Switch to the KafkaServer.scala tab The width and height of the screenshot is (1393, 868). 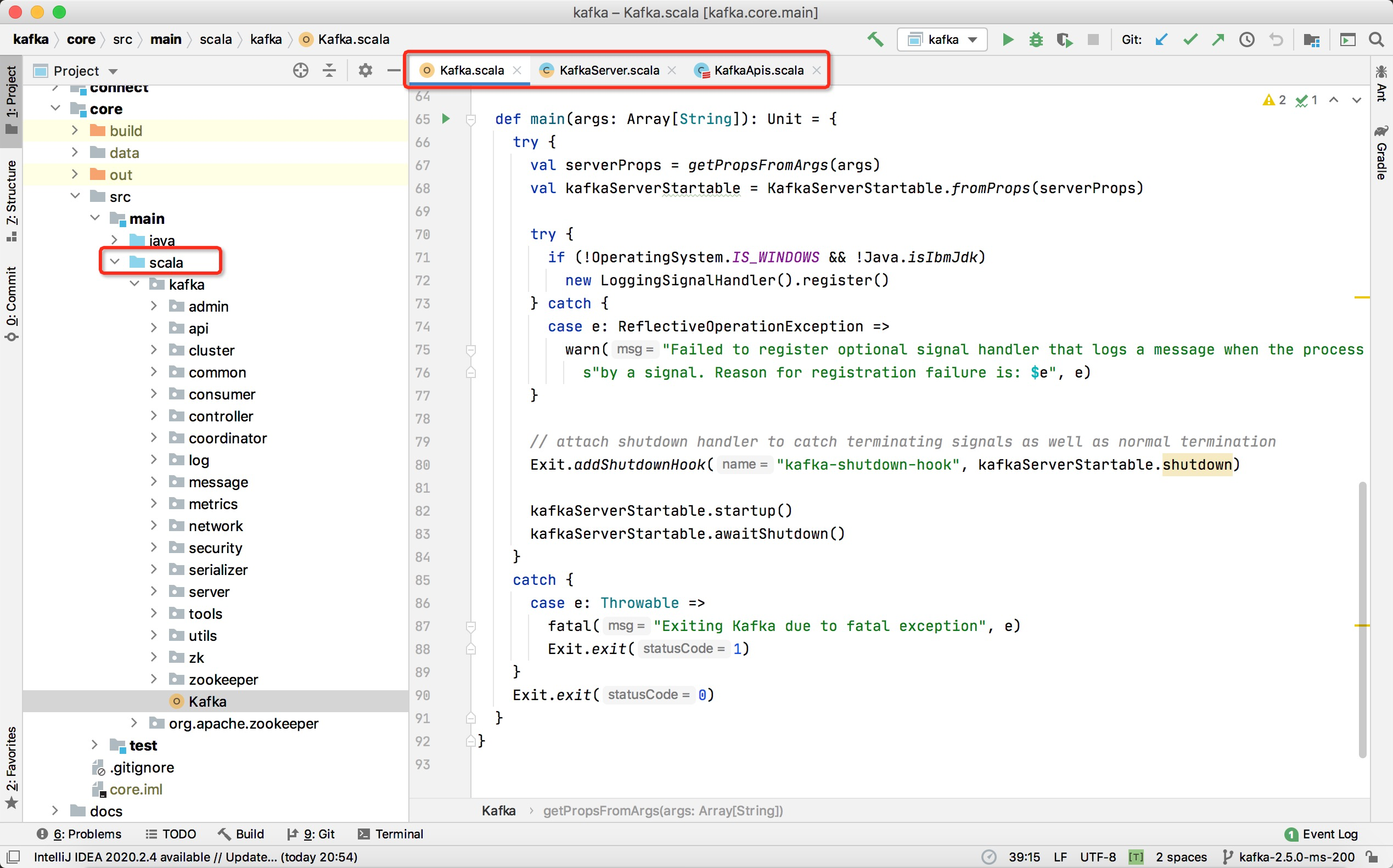pos(609,70)
